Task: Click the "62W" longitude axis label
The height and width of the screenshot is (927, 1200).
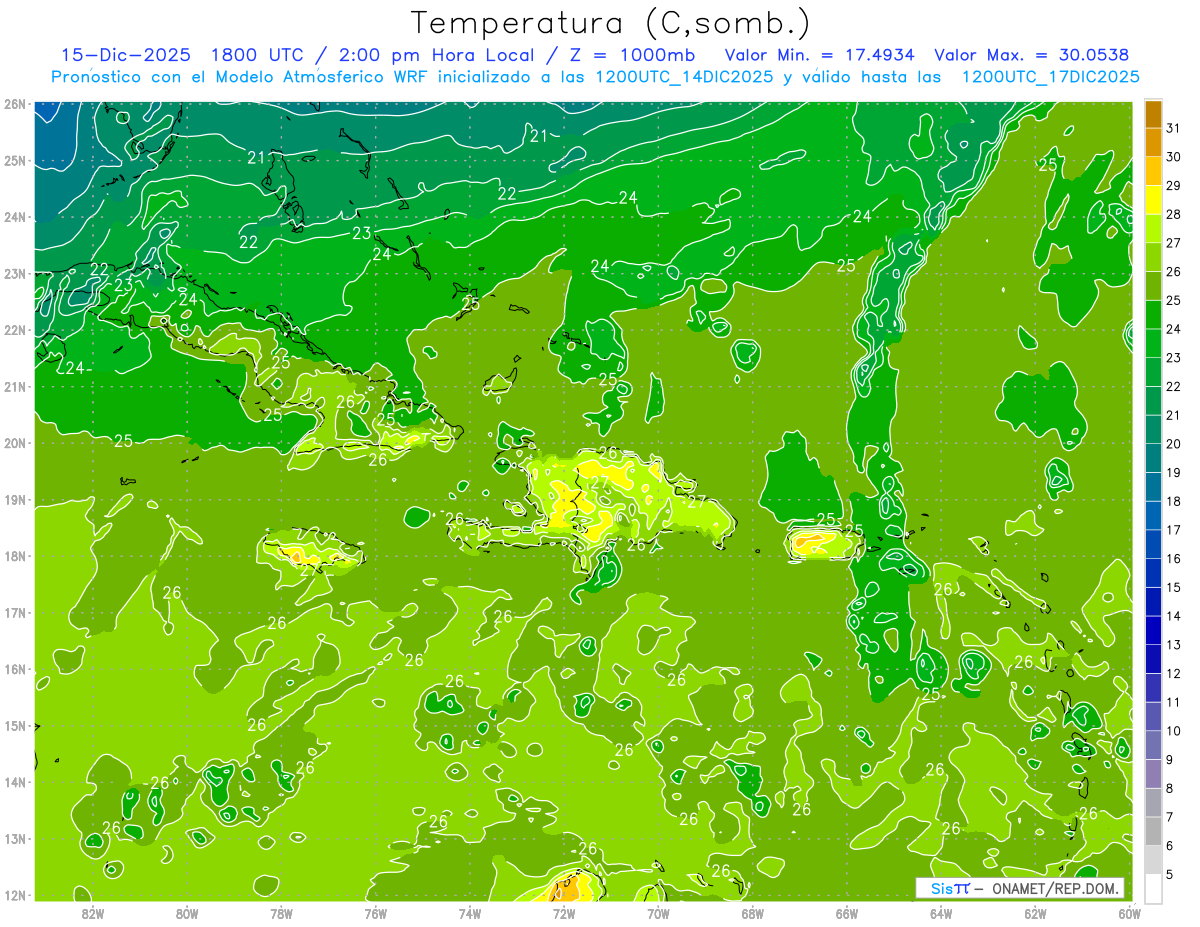Action: tap(1035, 913)
